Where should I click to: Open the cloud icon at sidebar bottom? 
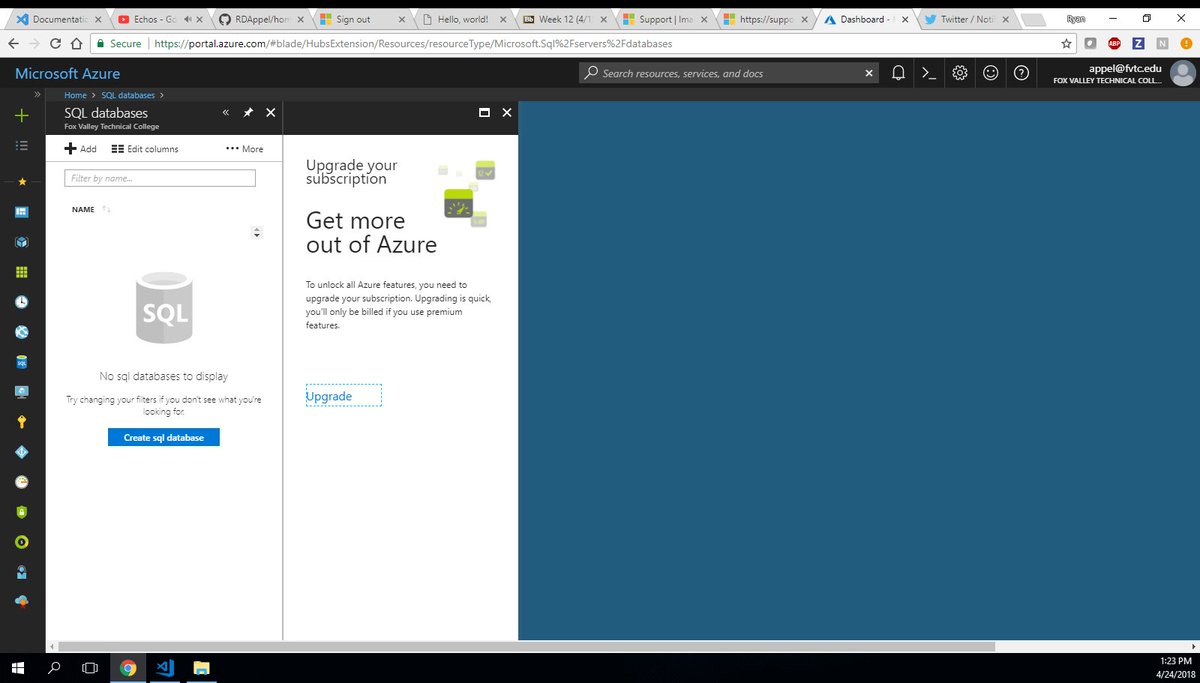[x=22, y=601]
